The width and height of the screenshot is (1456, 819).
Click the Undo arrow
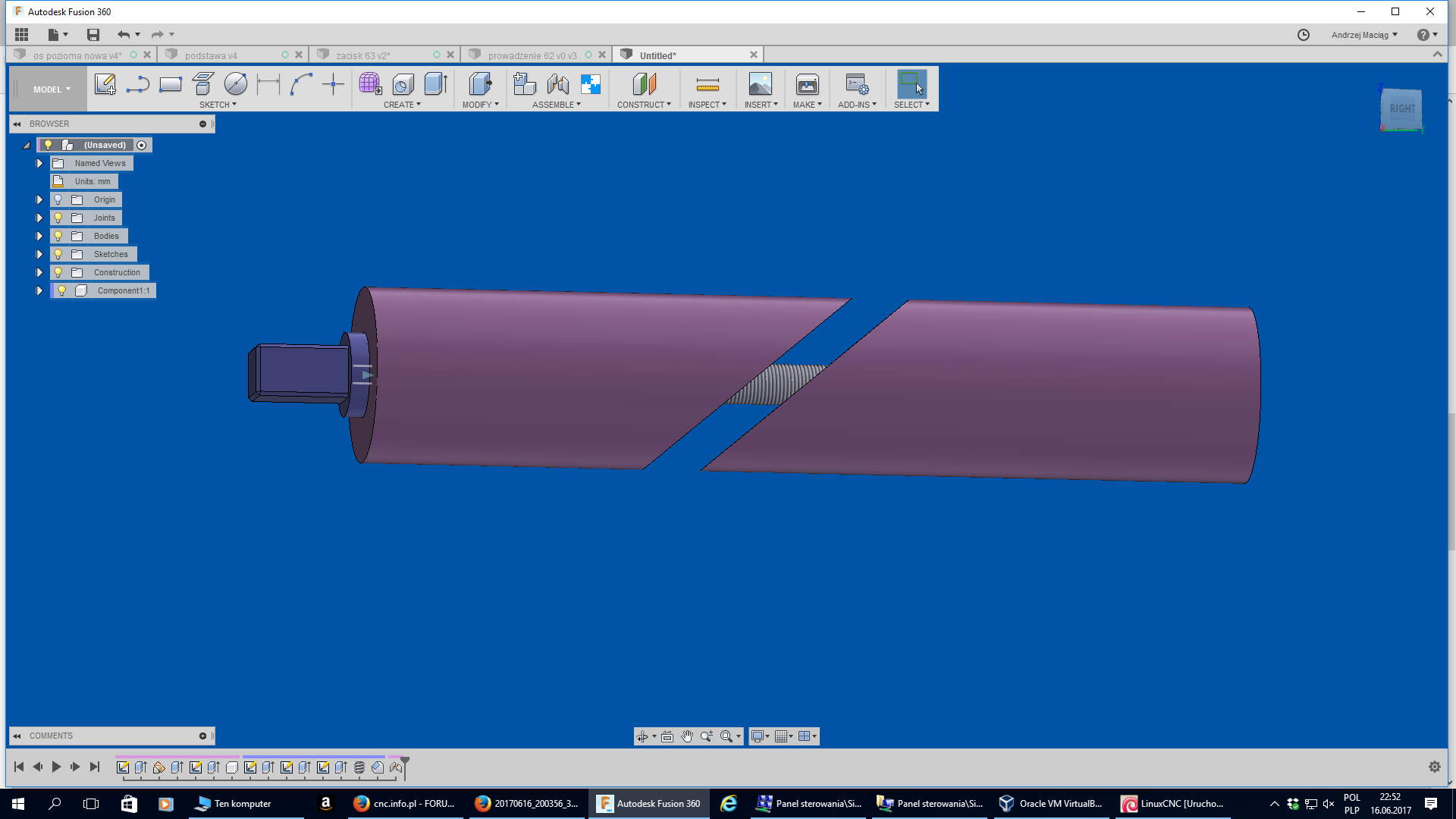tap(124, 34)
